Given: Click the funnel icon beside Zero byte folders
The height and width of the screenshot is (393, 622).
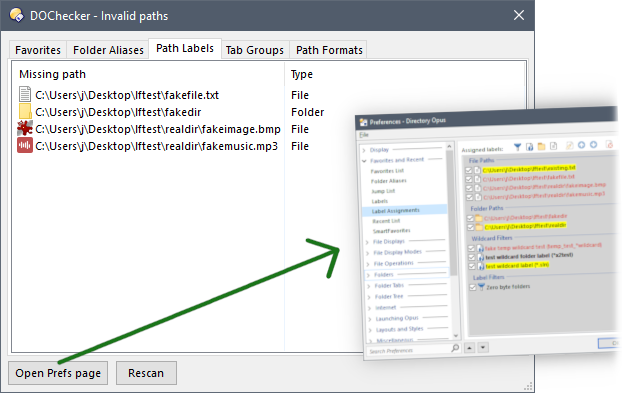Looking at the screenshot, I should click(x=481, y=287).
